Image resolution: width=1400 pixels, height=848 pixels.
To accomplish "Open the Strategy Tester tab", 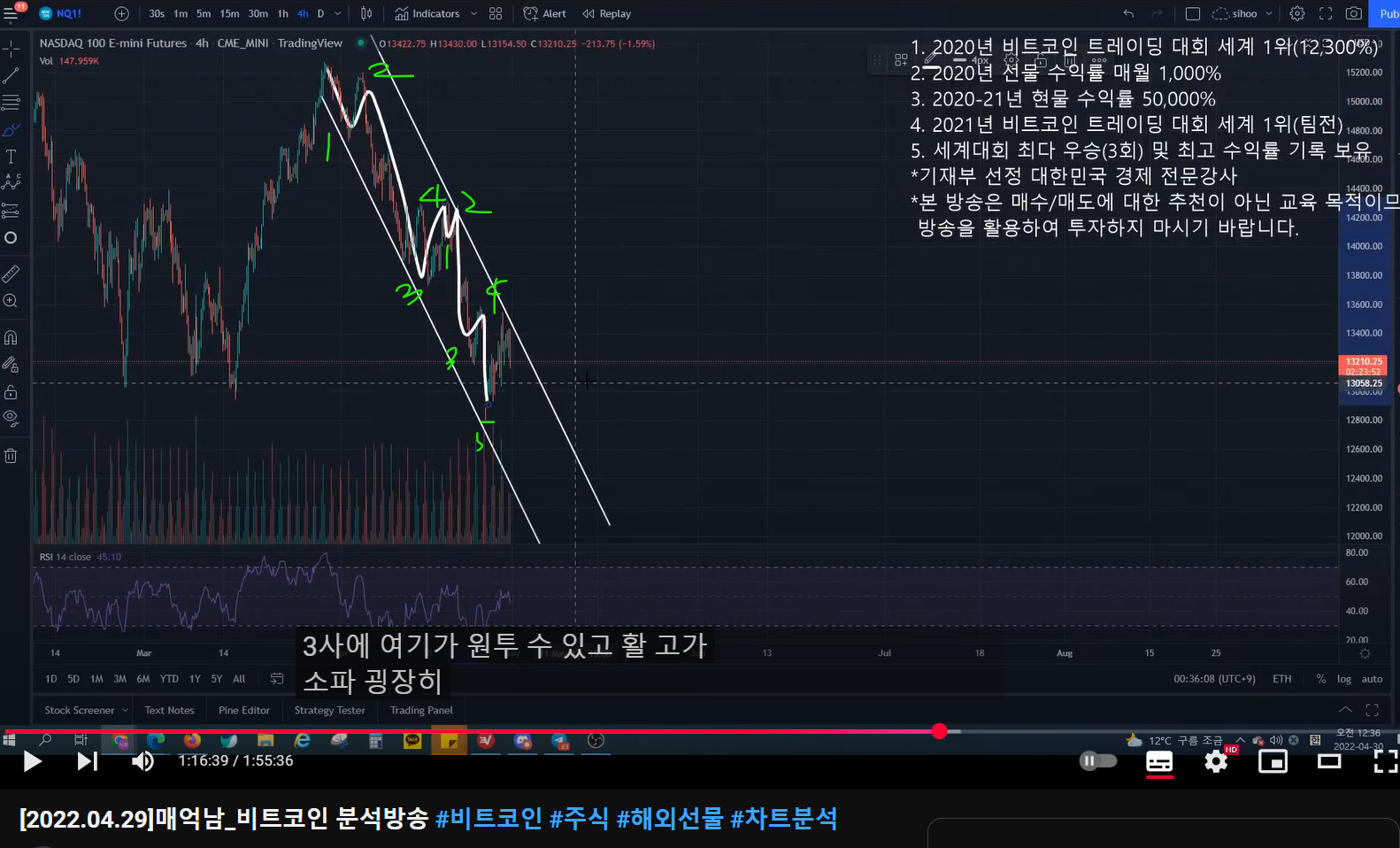I will 329,710.
